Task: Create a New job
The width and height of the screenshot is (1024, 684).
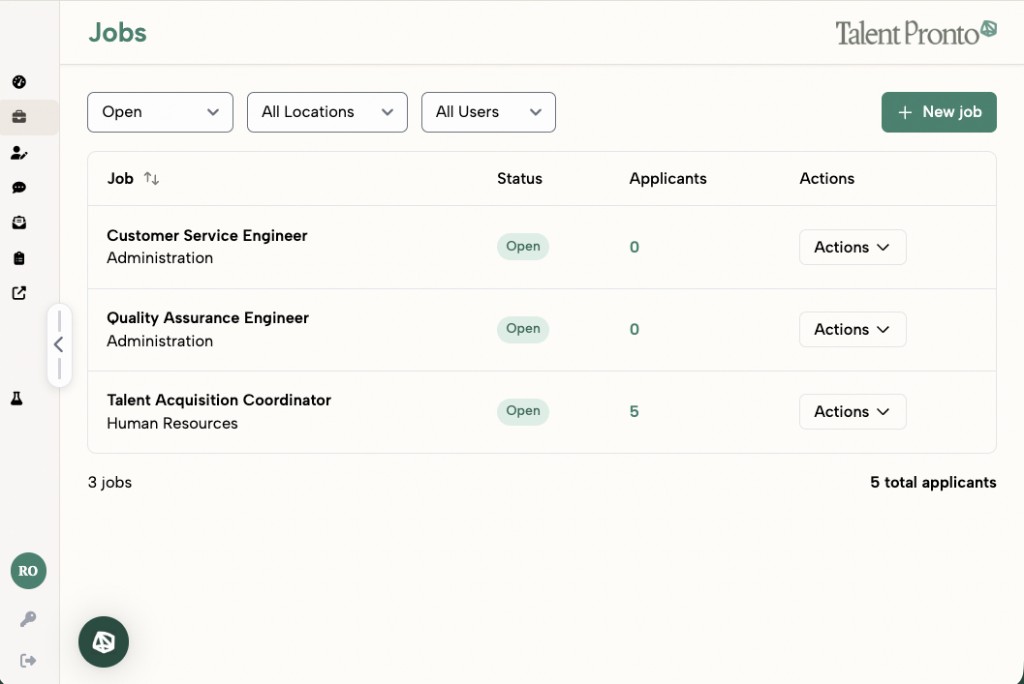Action: tap(938, 112)
